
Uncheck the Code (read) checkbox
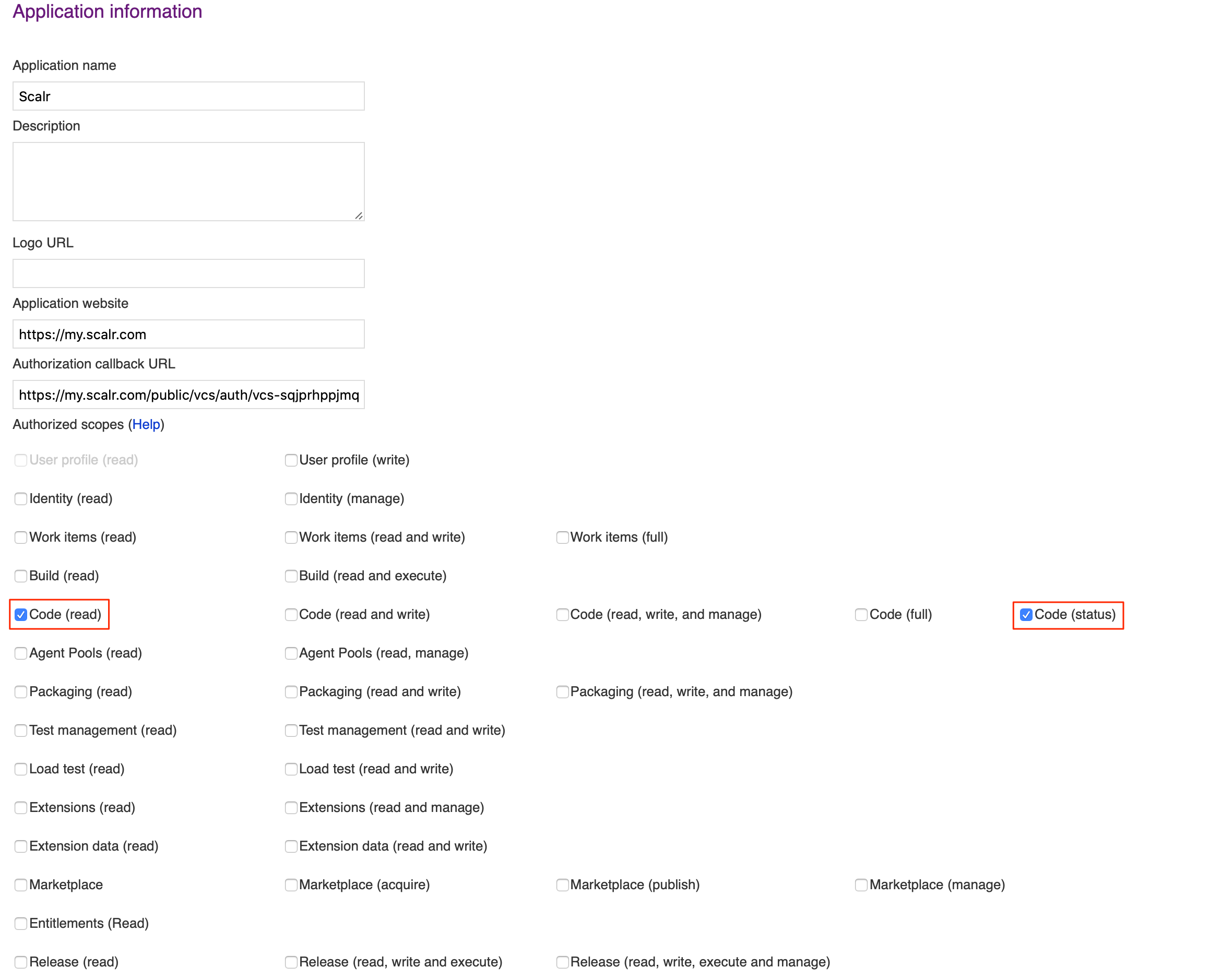(x=21, y=614)
